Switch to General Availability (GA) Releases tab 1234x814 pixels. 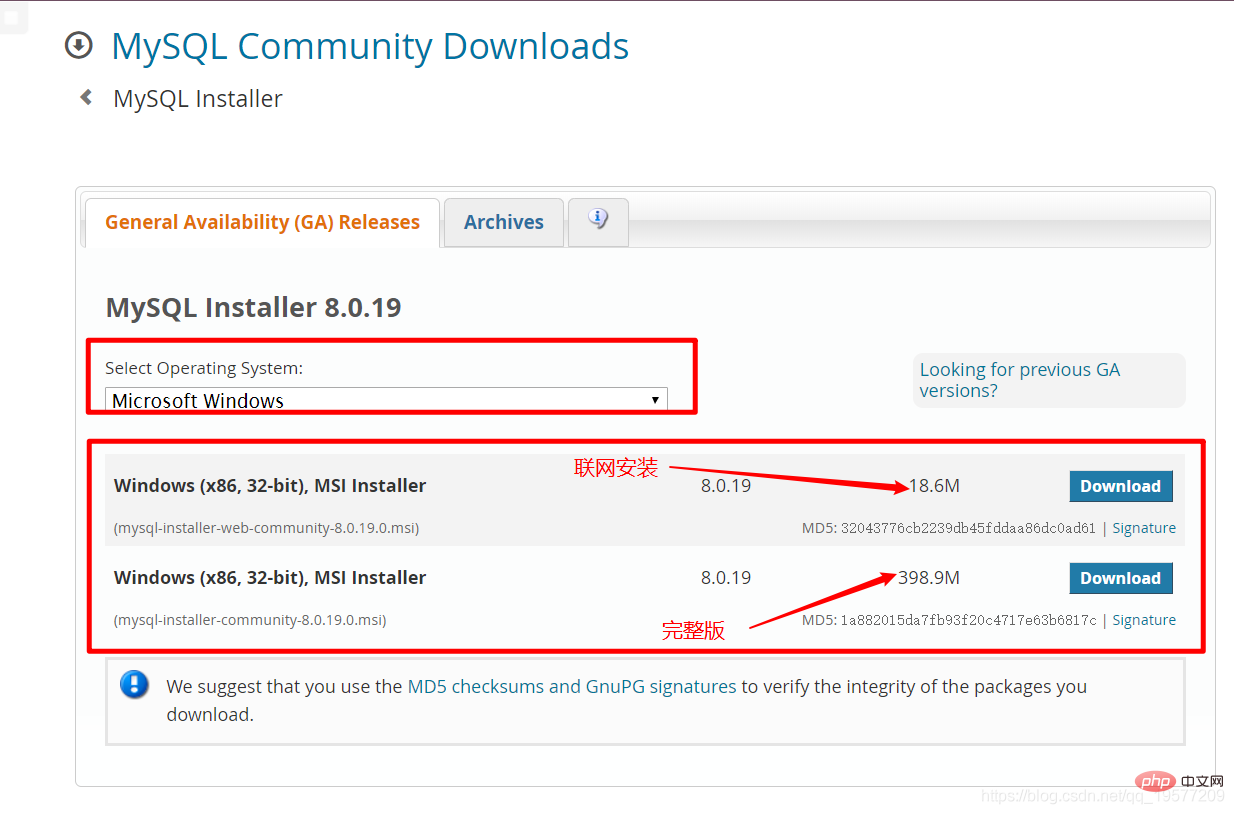(262, 222)
